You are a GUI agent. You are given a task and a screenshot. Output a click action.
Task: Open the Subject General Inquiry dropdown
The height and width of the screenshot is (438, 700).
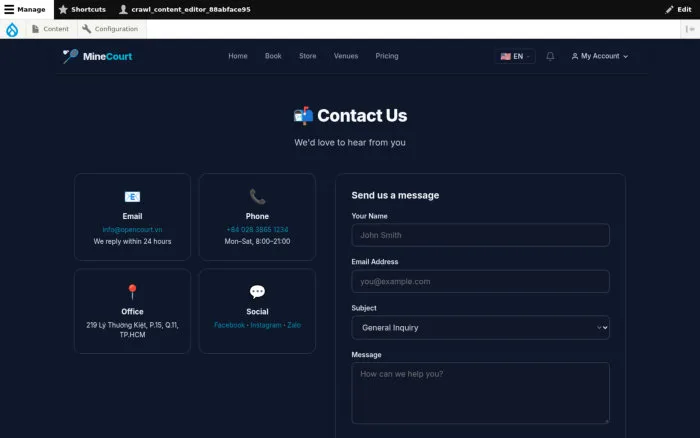(480, 328)
